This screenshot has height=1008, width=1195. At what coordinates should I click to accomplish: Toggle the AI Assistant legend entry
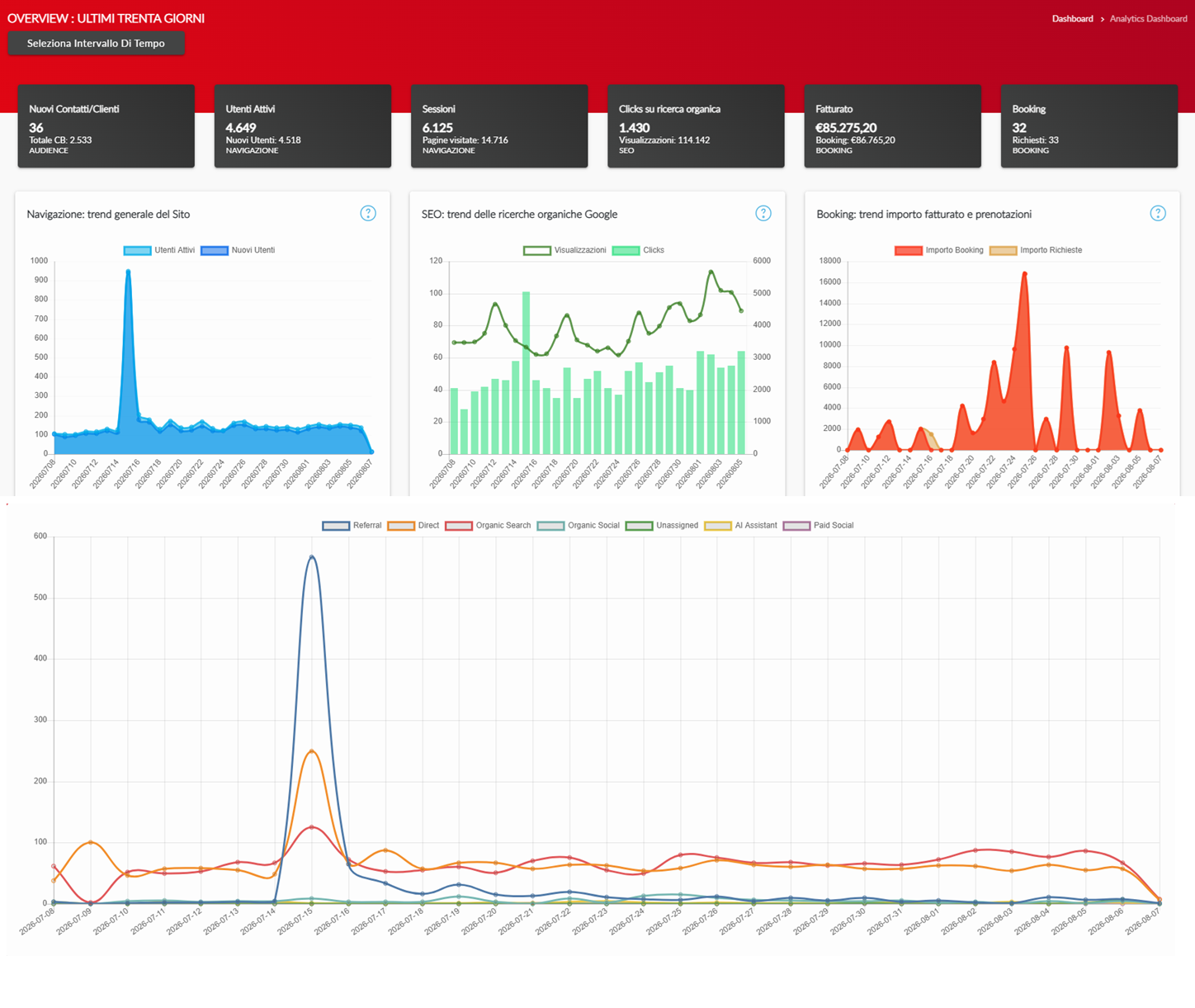pos(740,525)
